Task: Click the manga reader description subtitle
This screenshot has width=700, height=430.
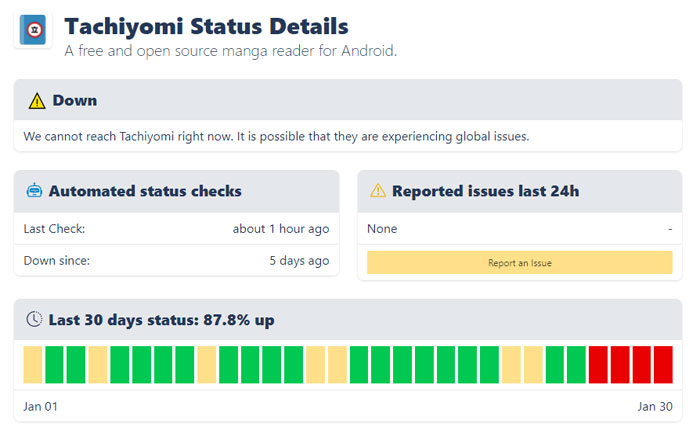Action: 230,50
